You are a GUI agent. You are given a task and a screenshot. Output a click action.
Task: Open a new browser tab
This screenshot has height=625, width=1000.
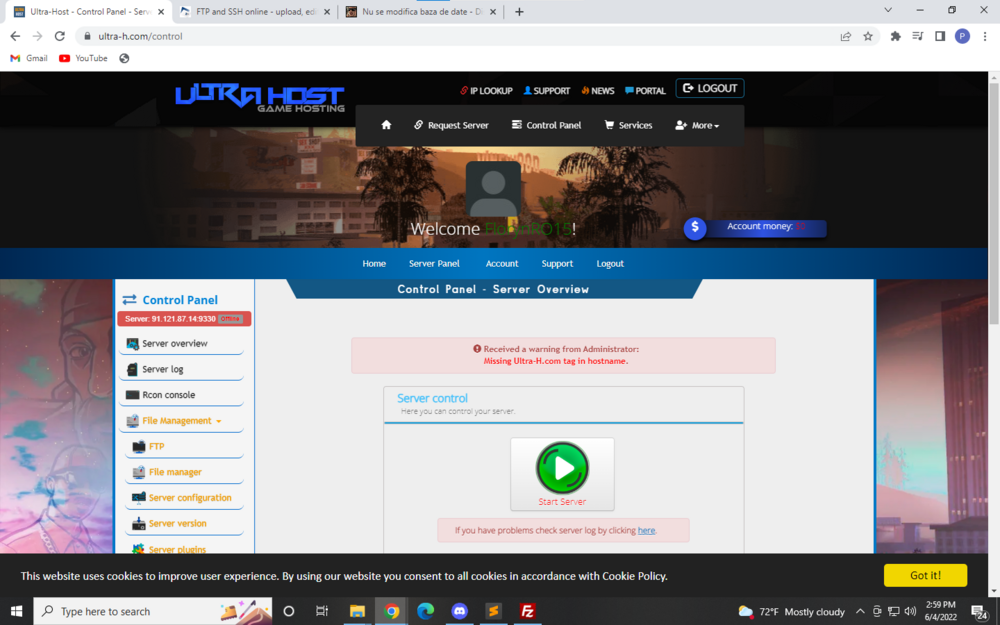(519, 11)
